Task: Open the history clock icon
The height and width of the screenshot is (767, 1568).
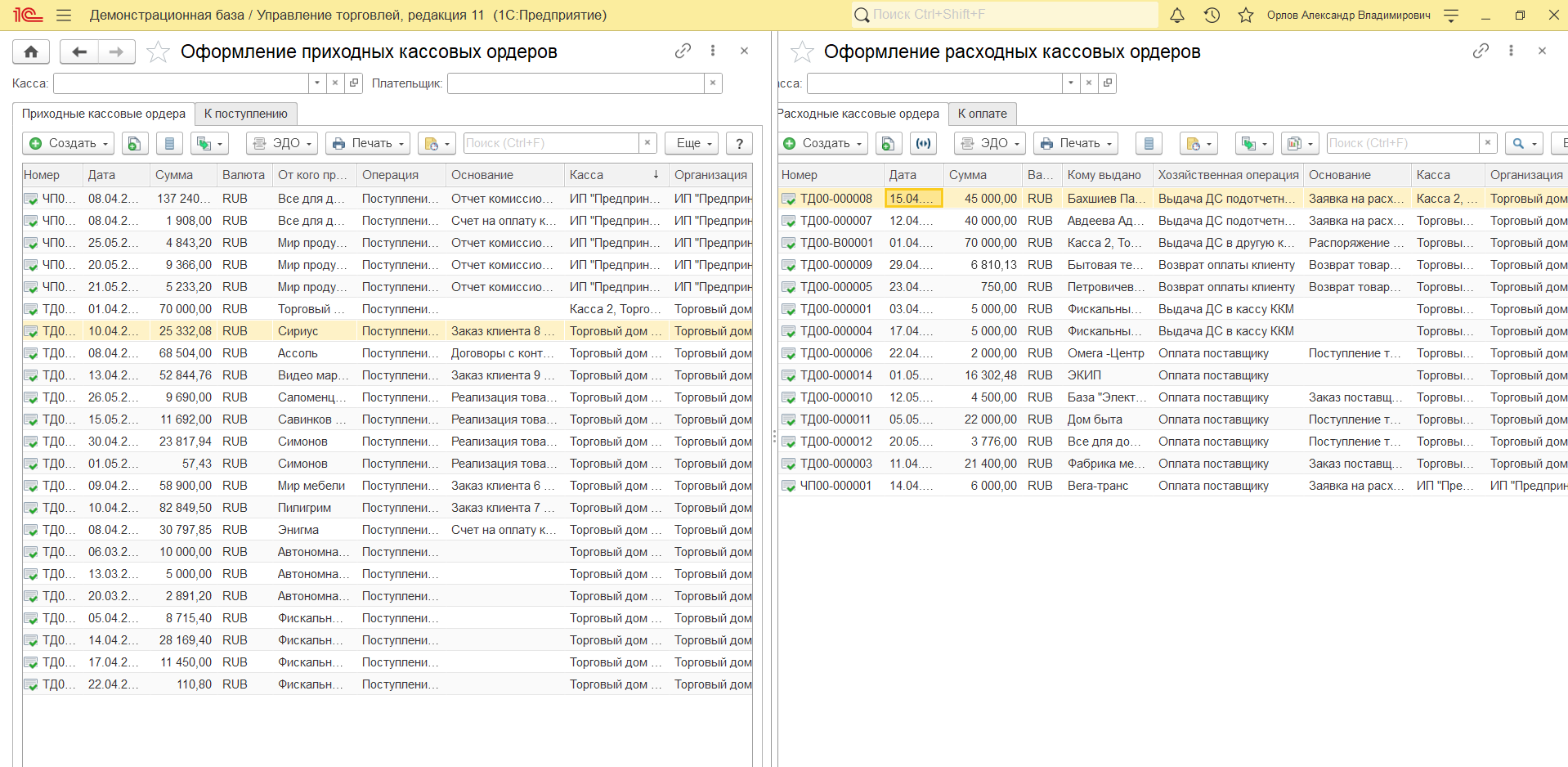Action: (1212, 15)
